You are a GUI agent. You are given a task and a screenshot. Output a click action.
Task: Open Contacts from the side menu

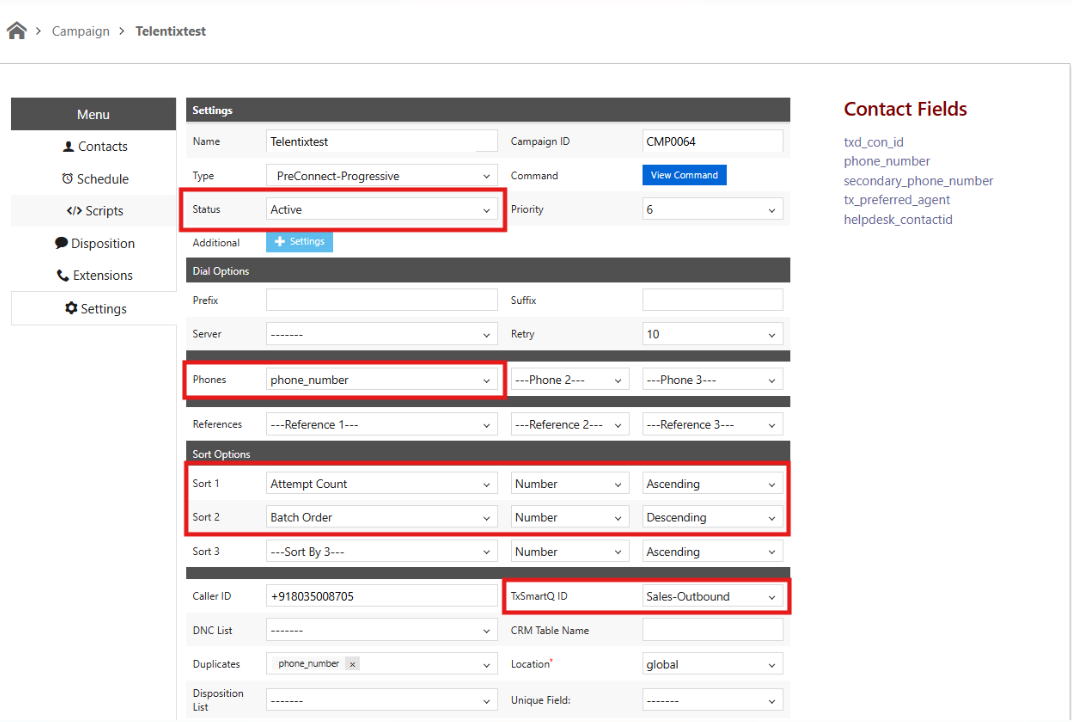tap(94, 146)
